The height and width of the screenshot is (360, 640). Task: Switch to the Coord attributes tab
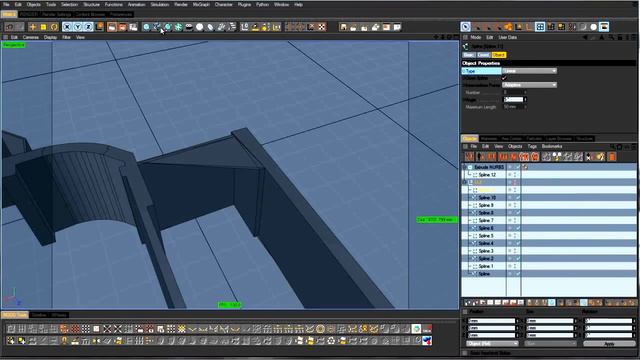[x=483, y=55]
